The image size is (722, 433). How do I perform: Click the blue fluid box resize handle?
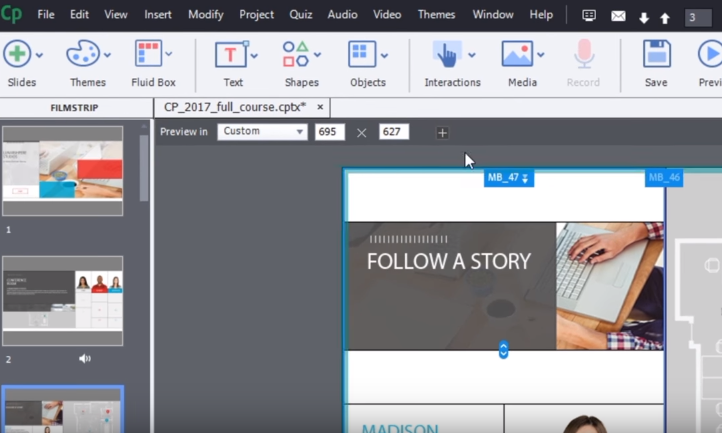(503, 350)
